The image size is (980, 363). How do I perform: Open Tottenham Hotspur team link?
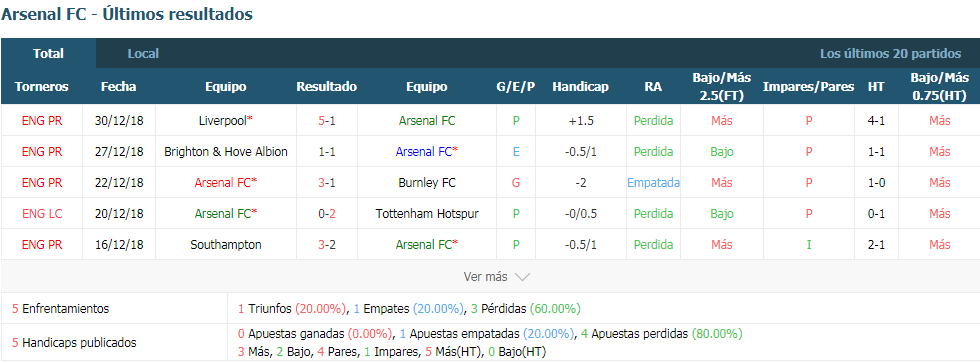427,214
